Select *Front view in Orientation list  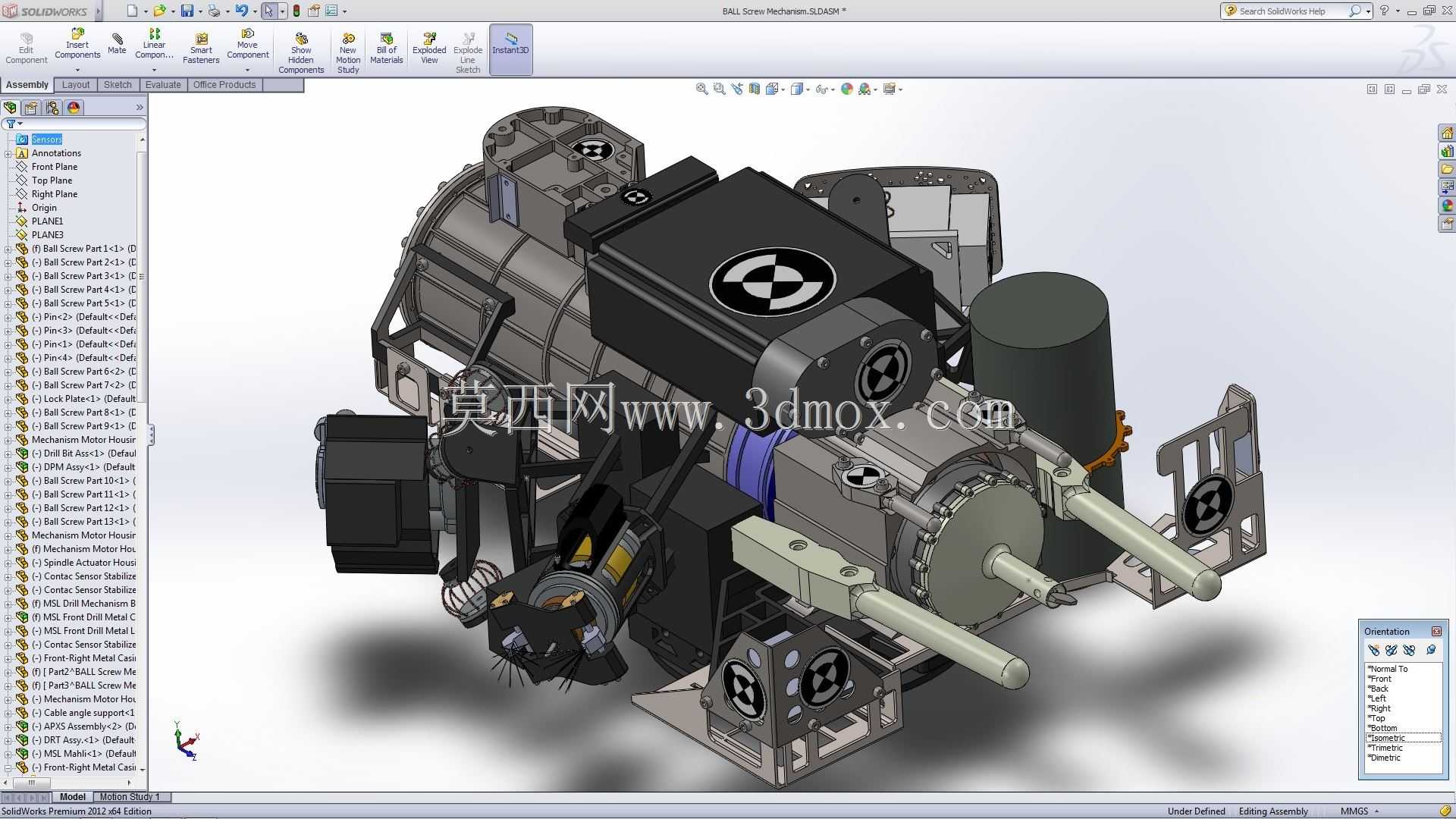(1379, 679)
